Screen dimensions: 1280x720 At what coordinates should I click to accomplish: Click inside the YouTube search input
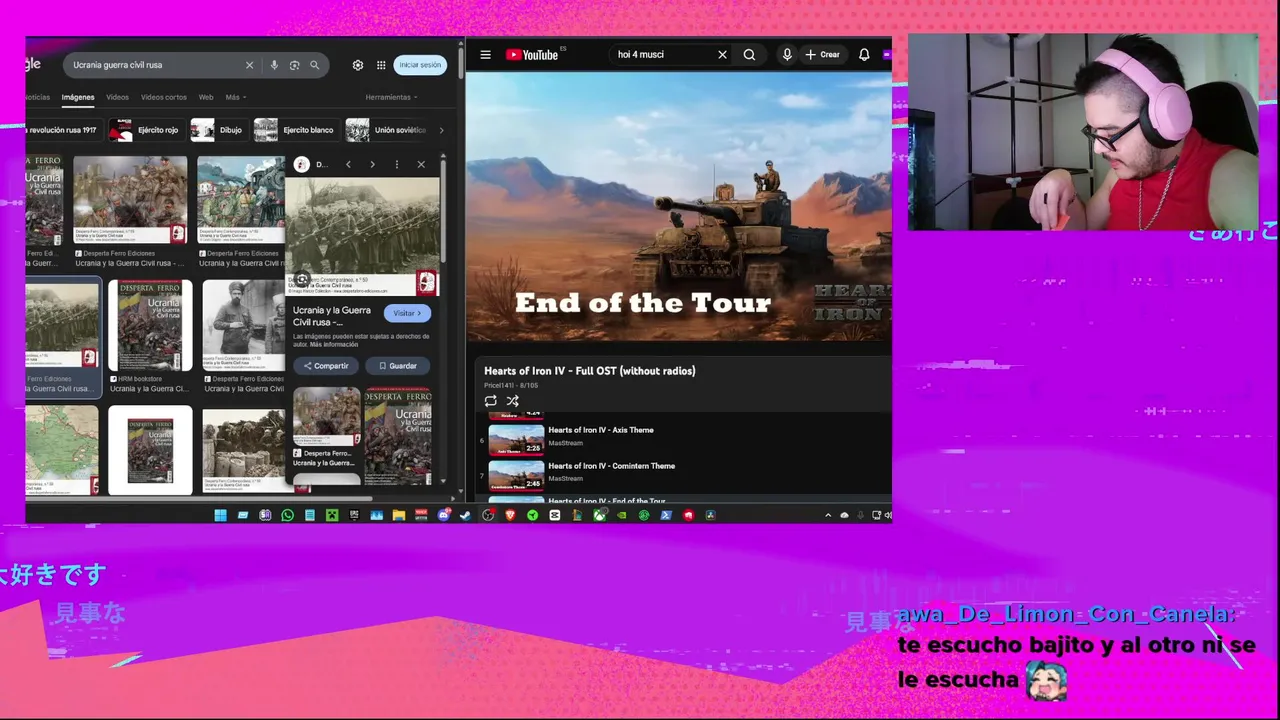point(663,55)
